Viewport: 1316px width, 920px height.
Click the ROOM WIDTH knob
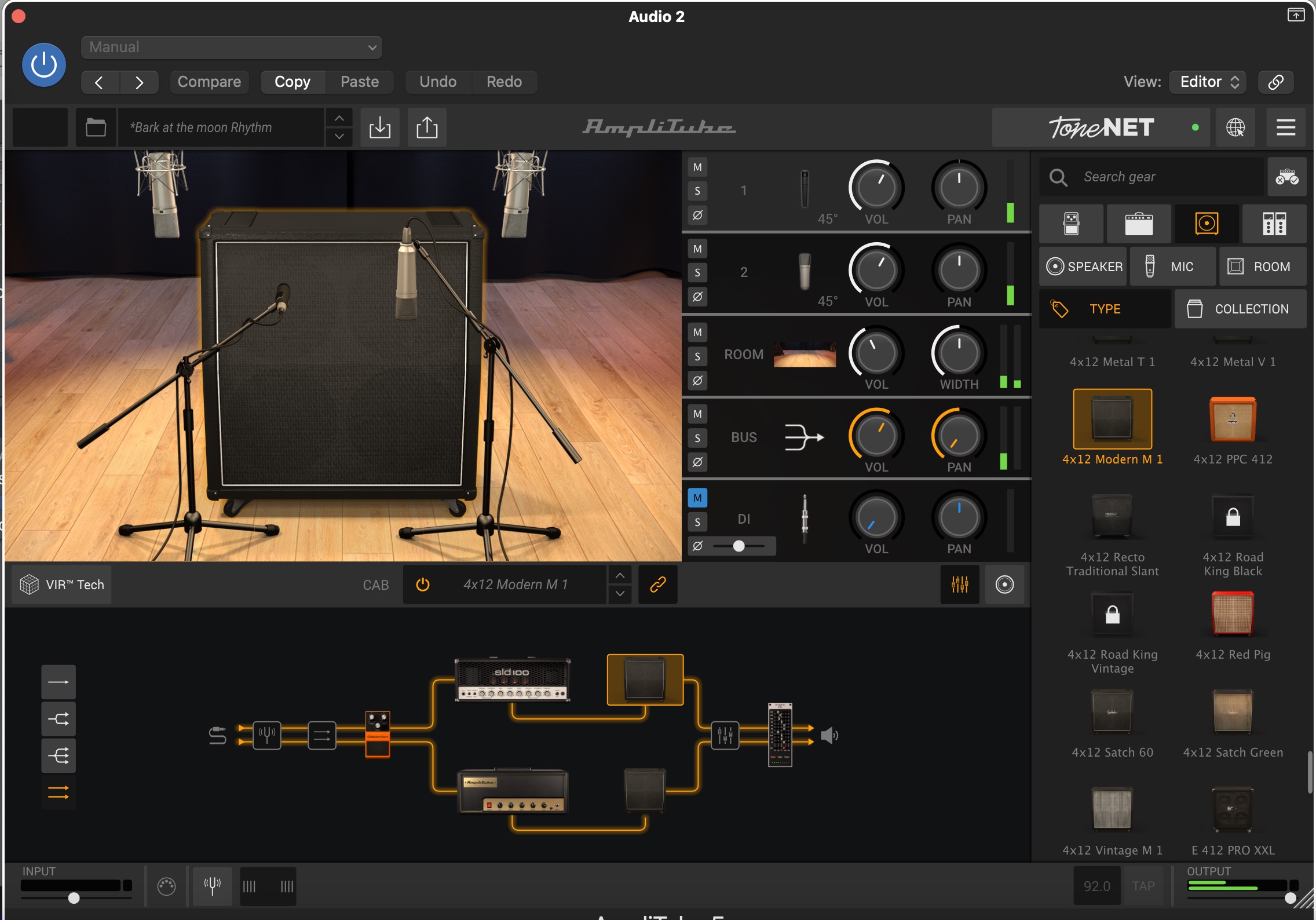[959, 352]
